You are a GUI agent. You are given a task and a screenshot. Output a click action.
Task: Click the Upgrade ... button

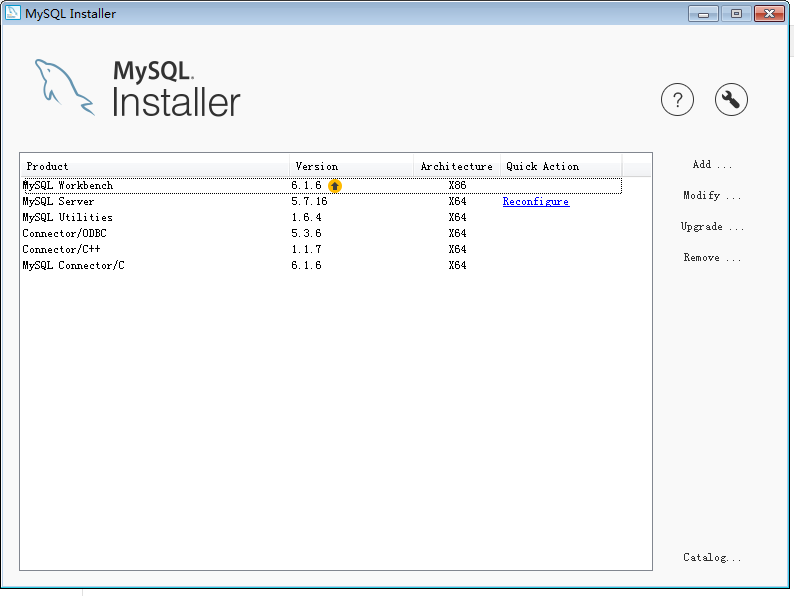(x=712, y=226)
